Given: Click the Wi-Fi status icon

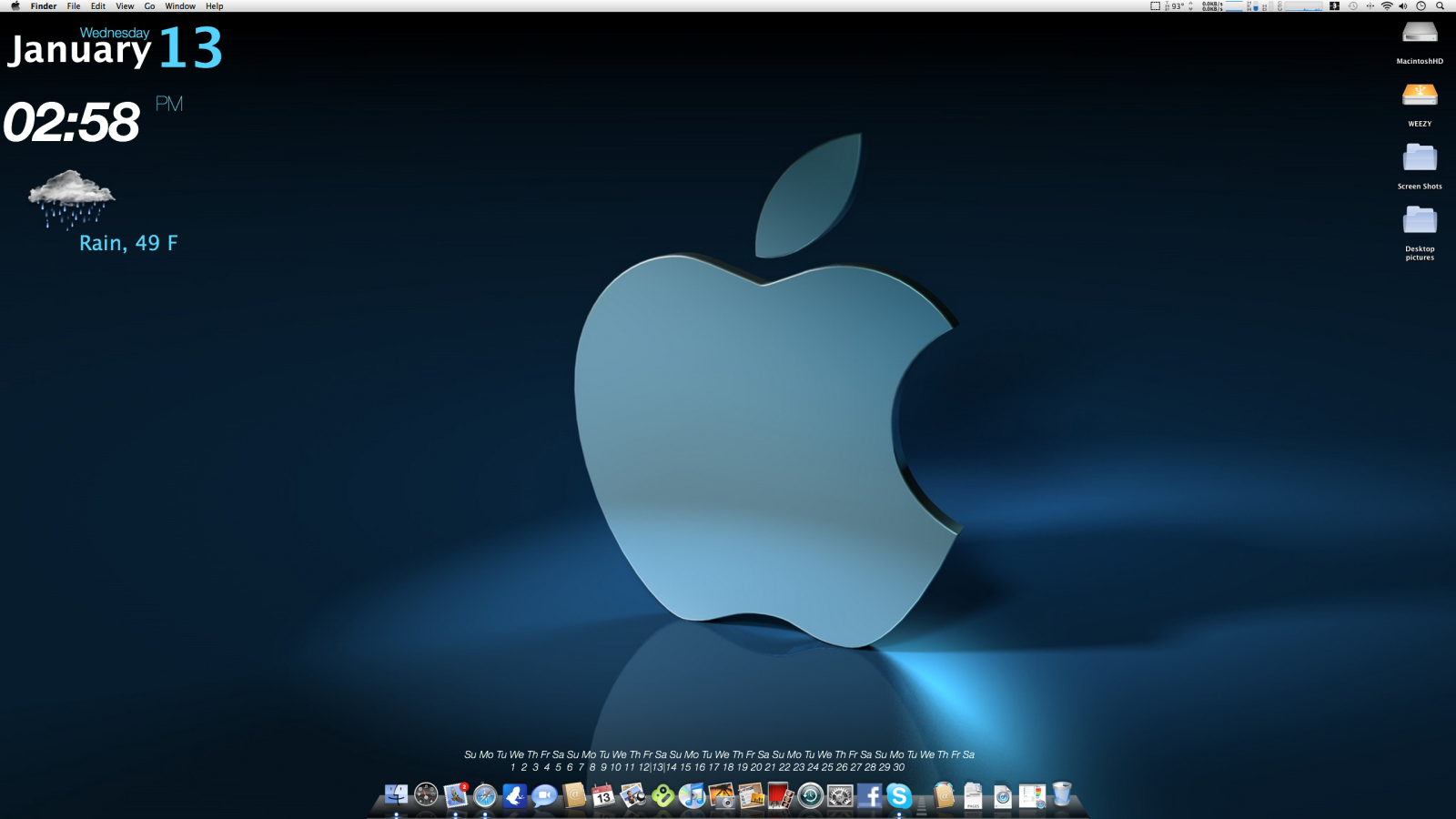Looking at the screenshot, I should (1387, 6).
